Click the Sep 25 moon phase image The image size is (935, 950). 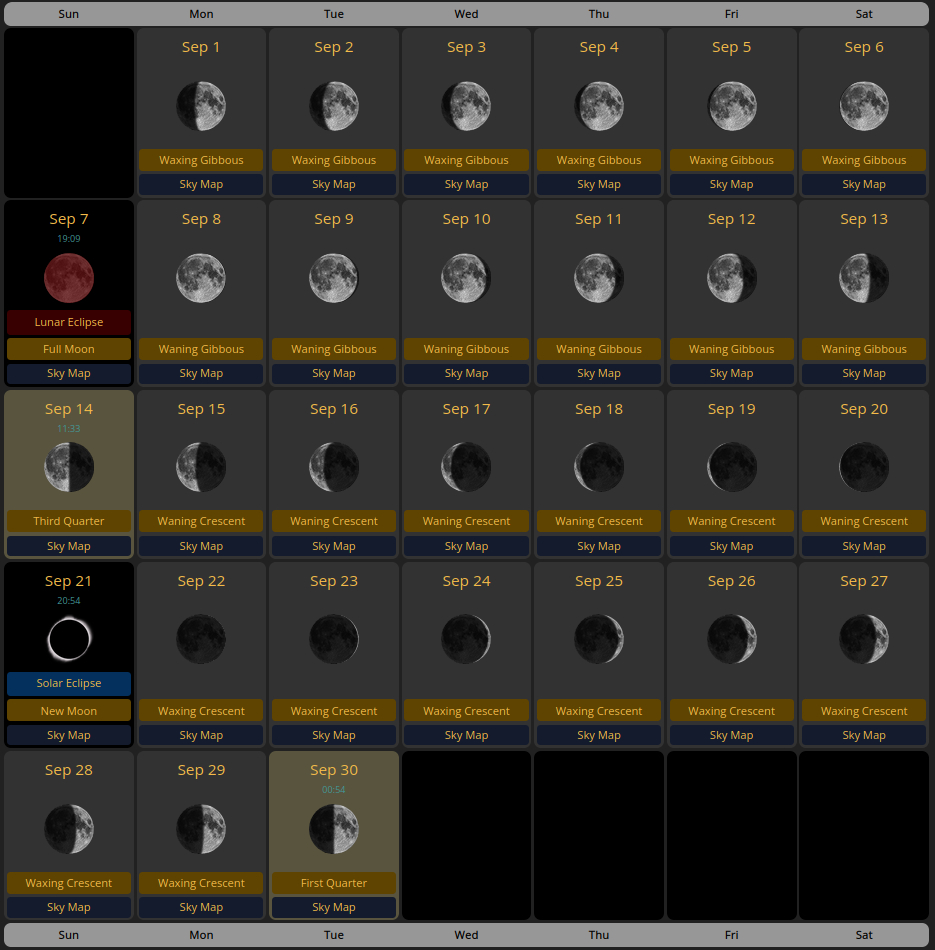599,639
